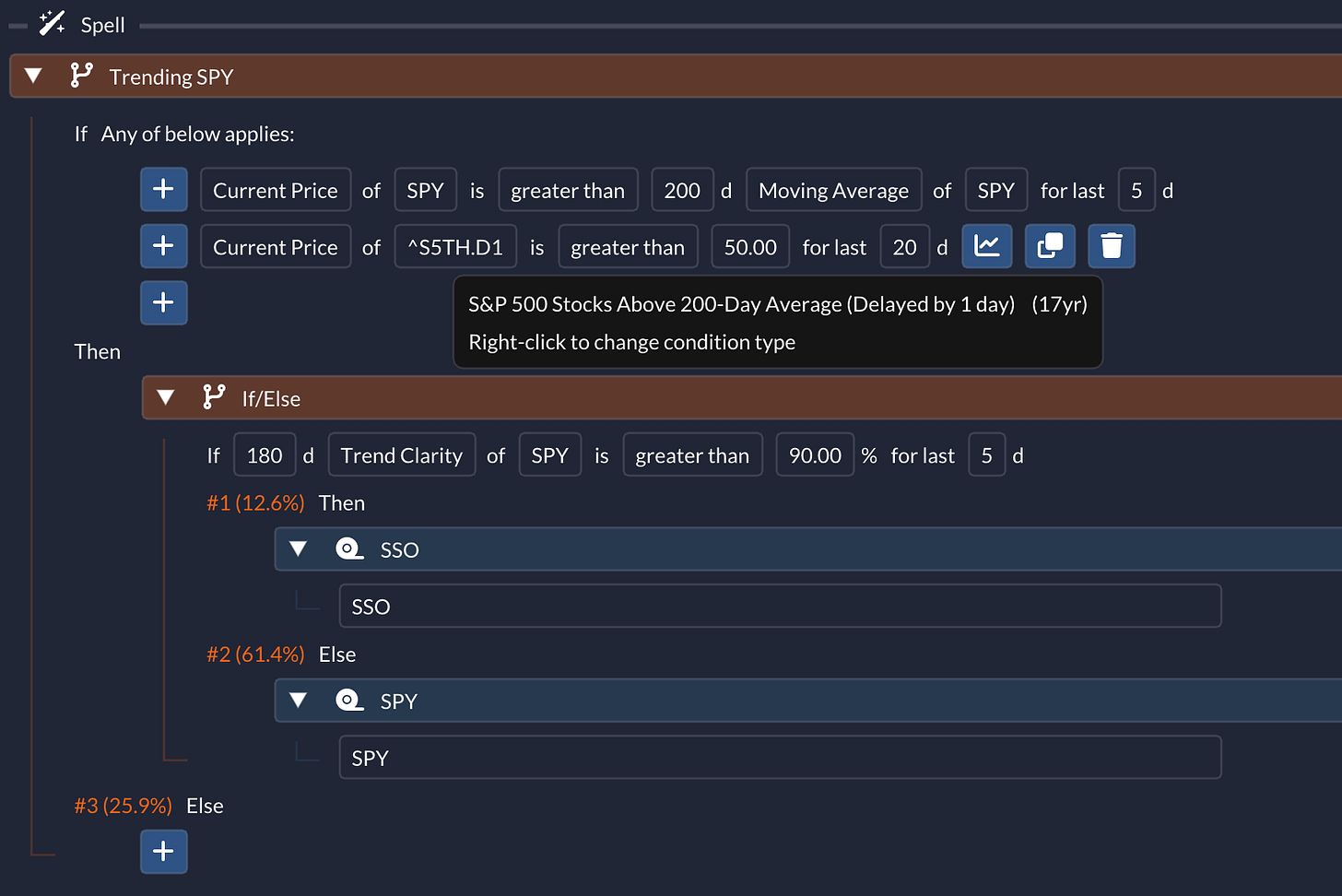
Task: Edit the 5 day for-last field in the first condition
Action: pyautogui.click(x=1136, y=190)
